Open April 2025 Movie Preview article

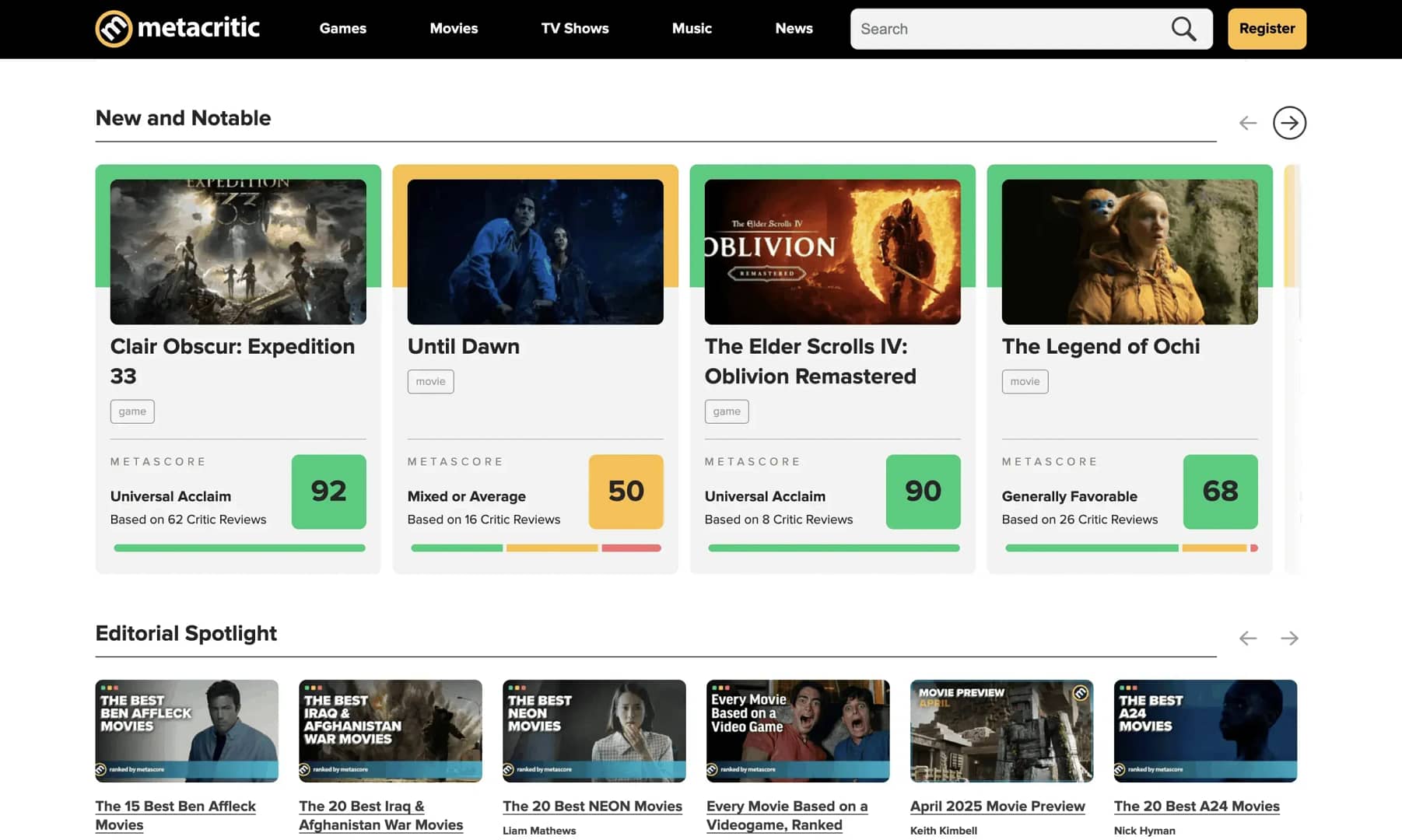tap(997, 807)
